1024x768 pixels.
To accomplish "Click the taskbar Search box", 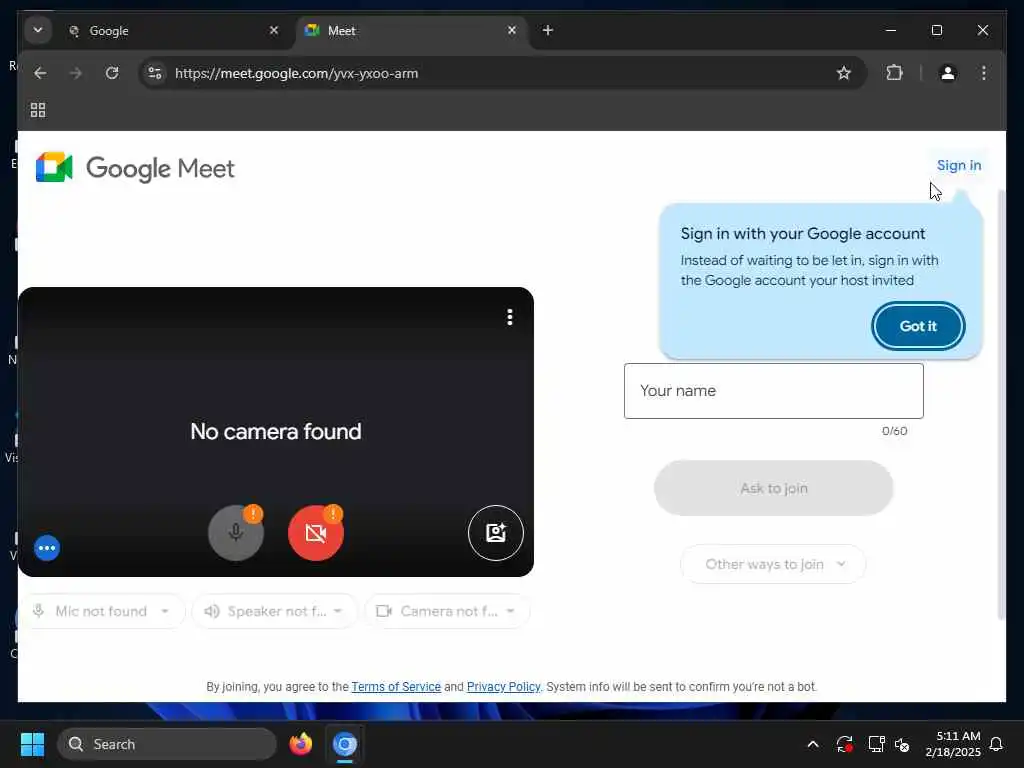I will click(x=167, y=744).
